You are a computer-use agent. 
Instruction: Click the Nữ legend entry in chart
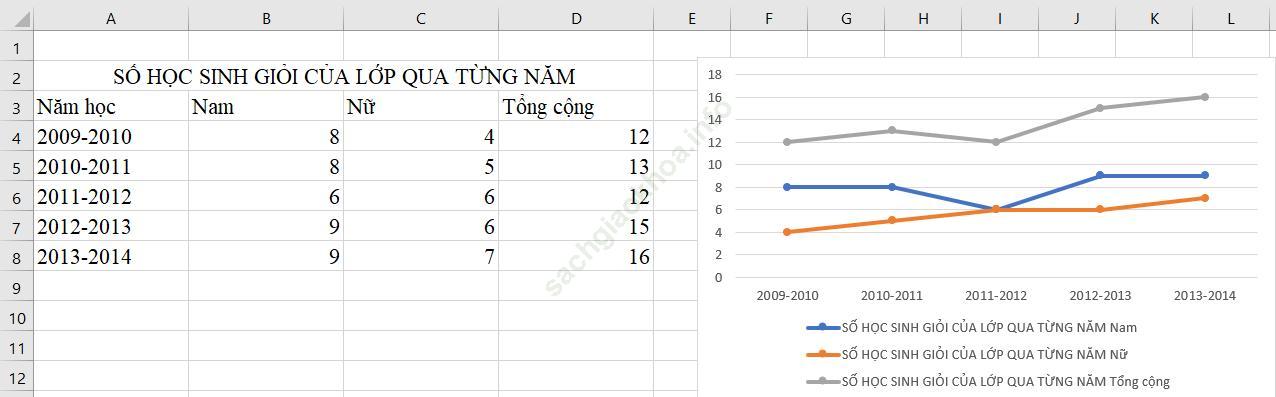[967, 354]
